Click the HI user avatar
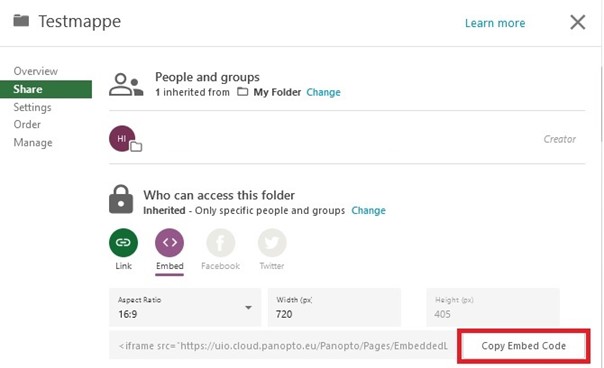Image resolution: width=604 pixels, height=368 pixels. point(122,138)
